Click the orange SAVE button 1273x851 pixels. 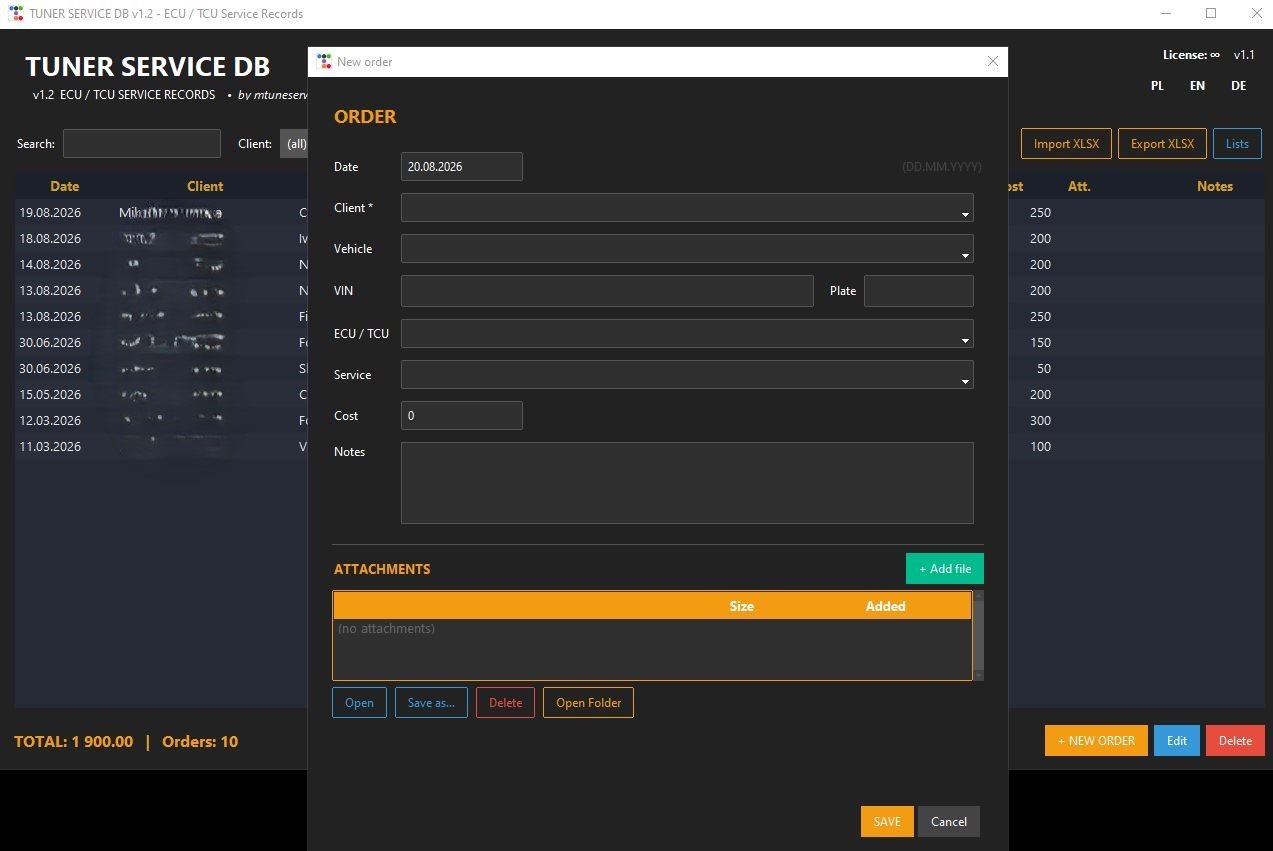(x=887, y=821)
